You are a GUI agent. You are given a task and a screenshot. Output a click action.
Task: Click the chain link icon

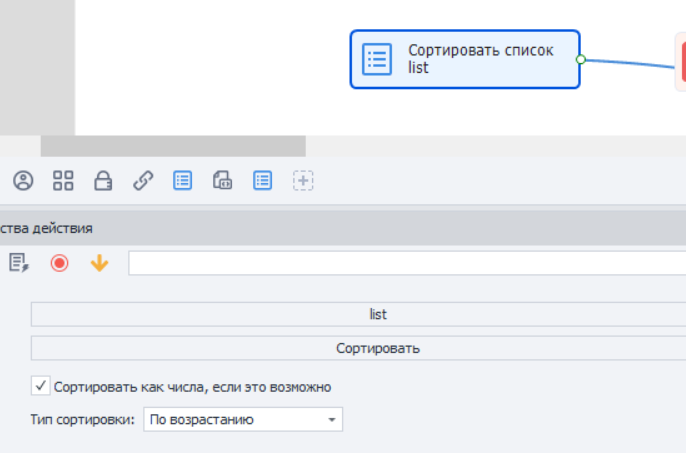143,181
